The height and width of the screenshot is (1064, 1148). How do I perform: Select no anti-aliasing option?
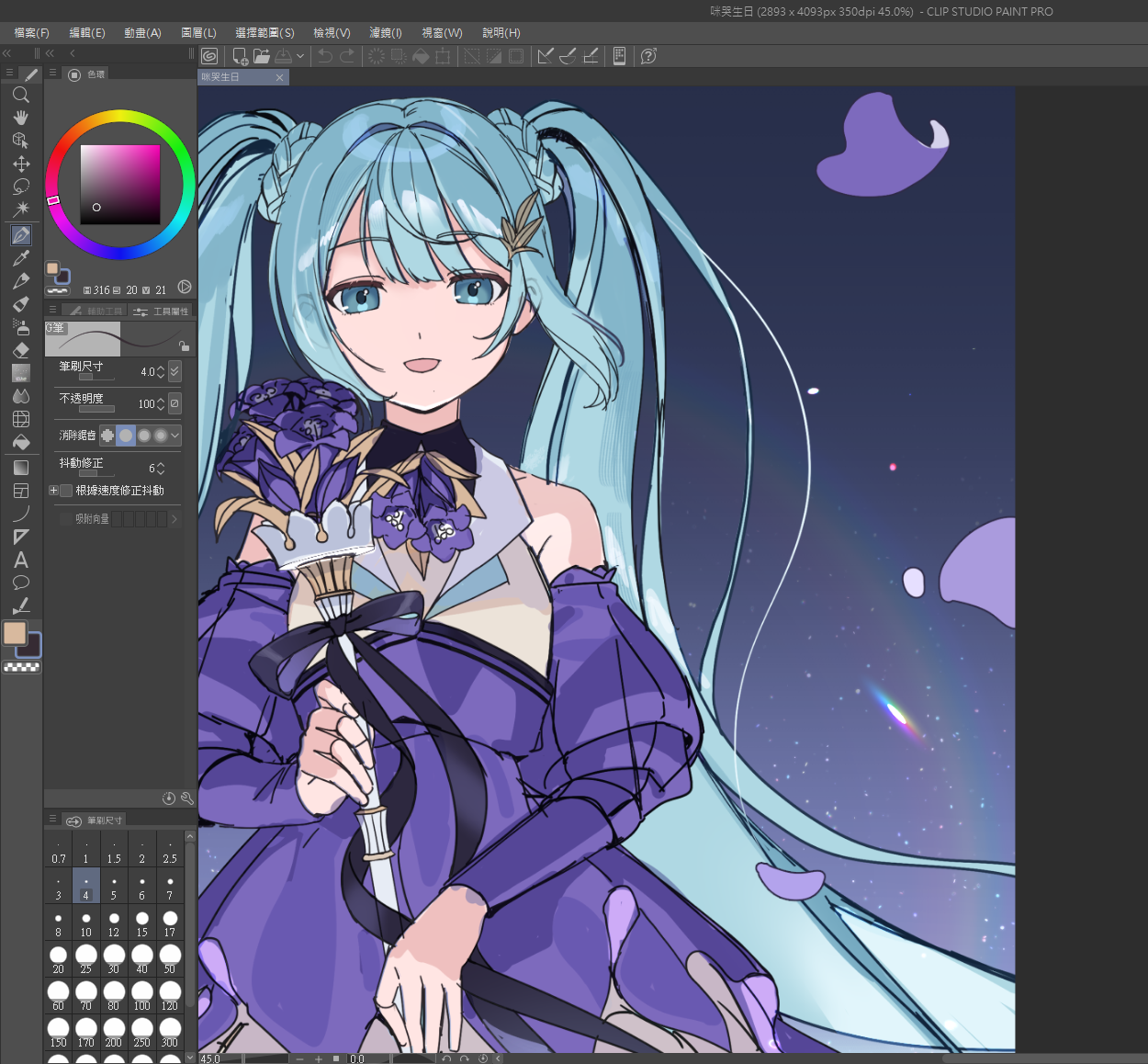pos(107,435)
